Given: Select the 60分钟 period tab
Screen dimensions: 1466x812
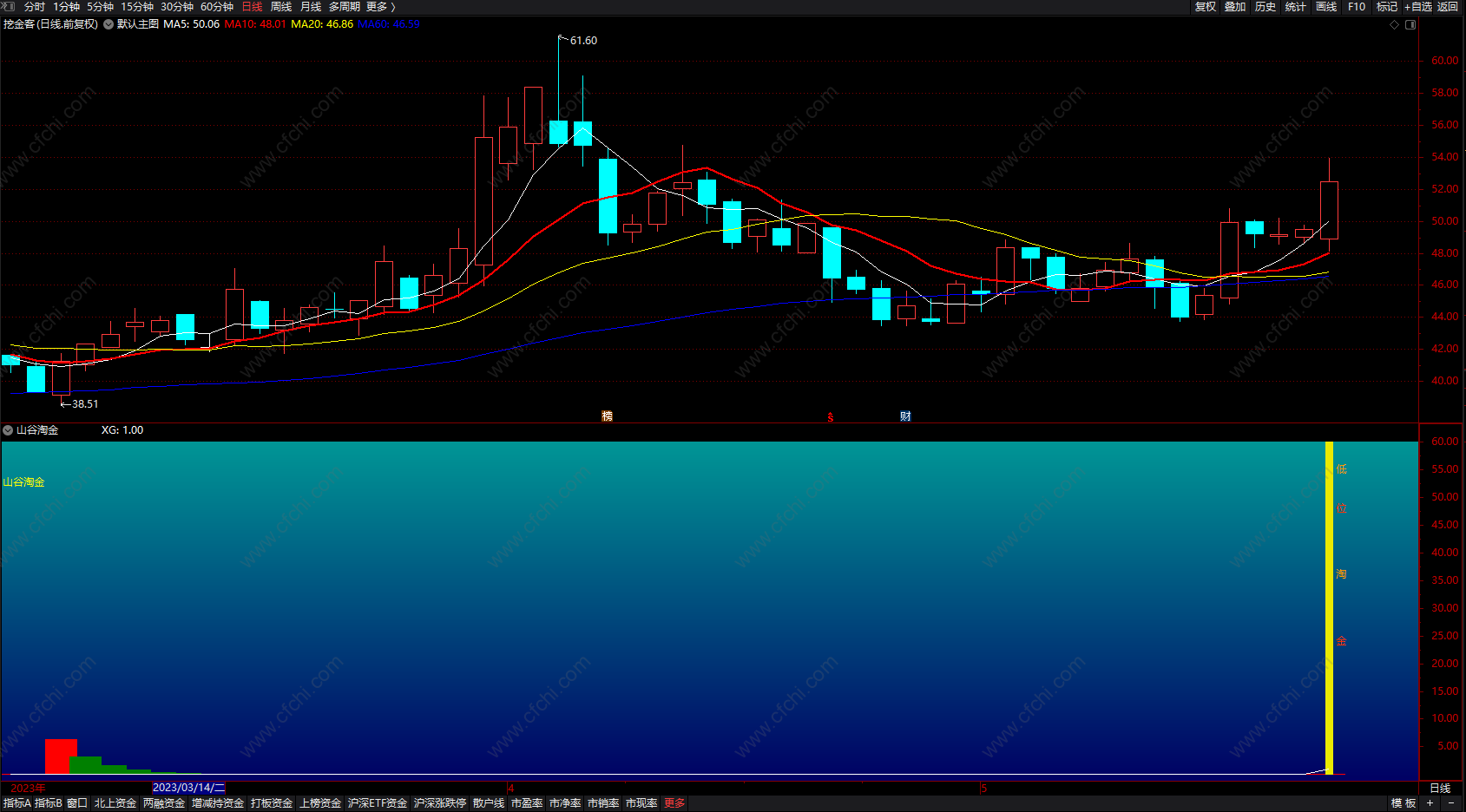Looking at the screenshot, I should (217, 7).
